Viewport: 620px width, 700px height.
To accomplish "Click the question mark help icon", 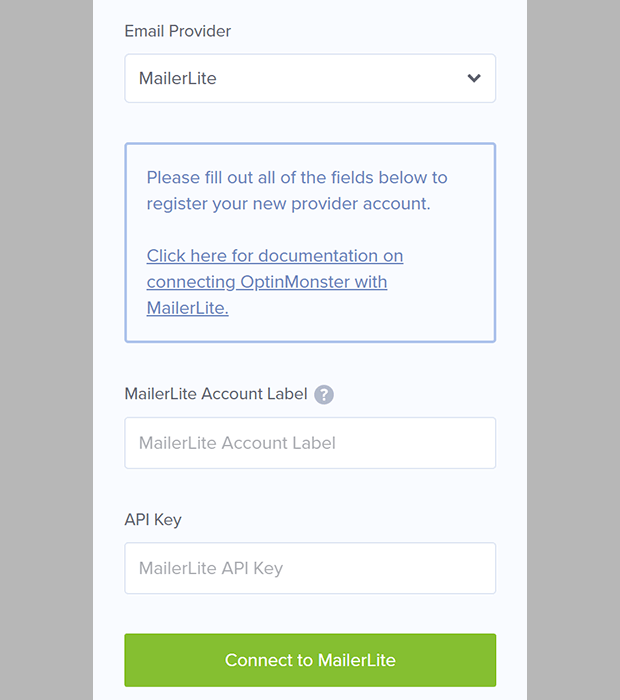I will coord(324,395).
